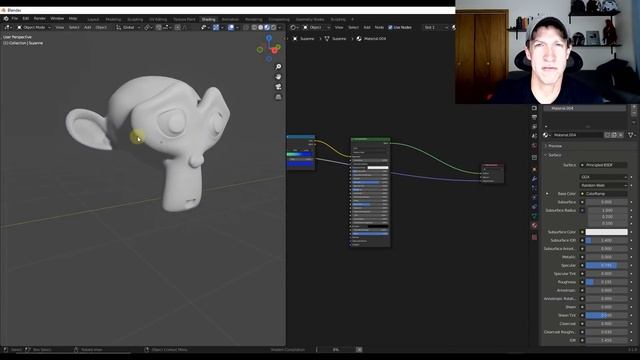Open the Output properties tab icon
Screen dimensions: 640x360
534,118
